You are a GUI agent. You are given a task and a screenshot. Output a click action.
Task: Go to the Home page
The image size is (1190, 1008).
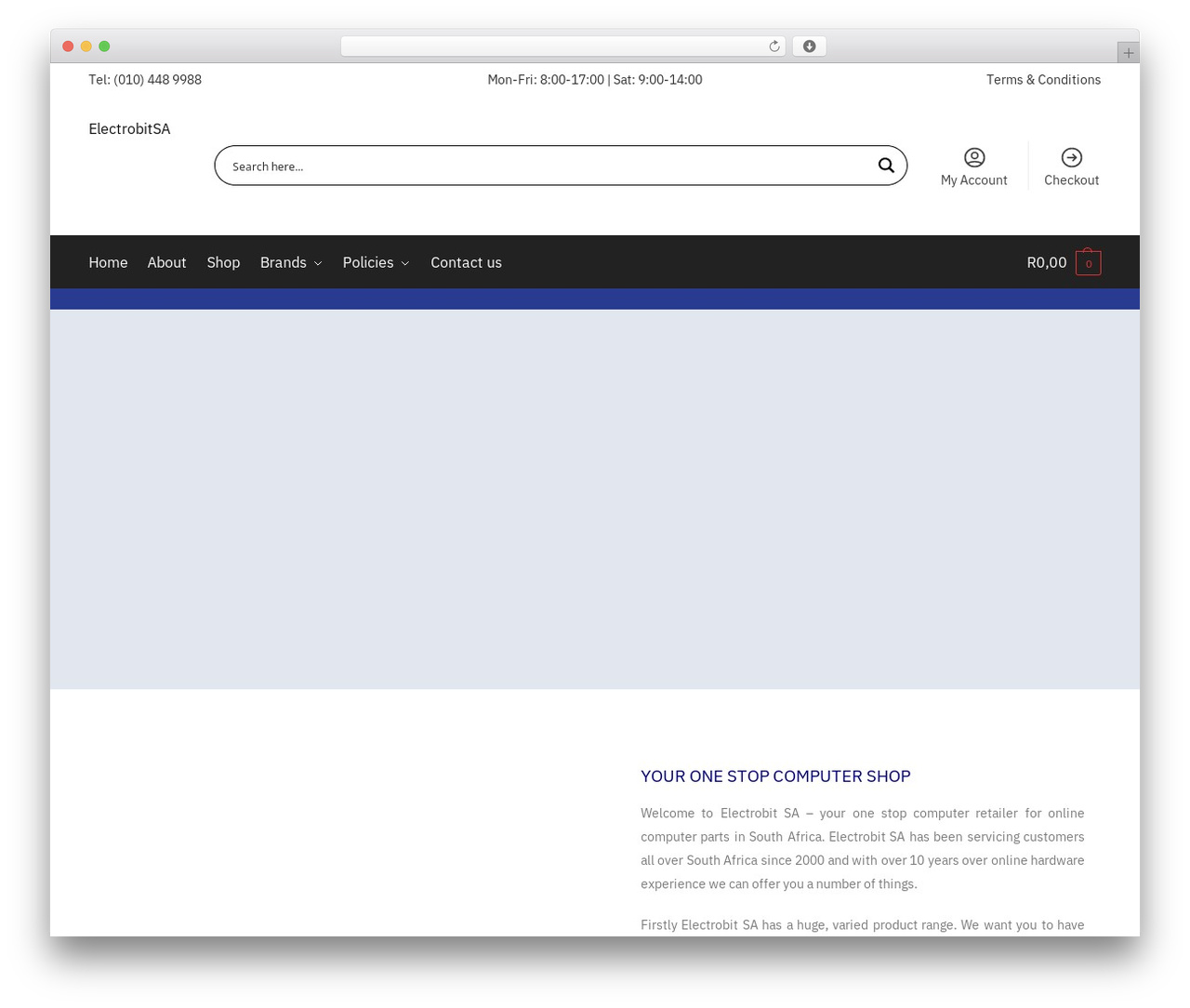pos(108,262)
